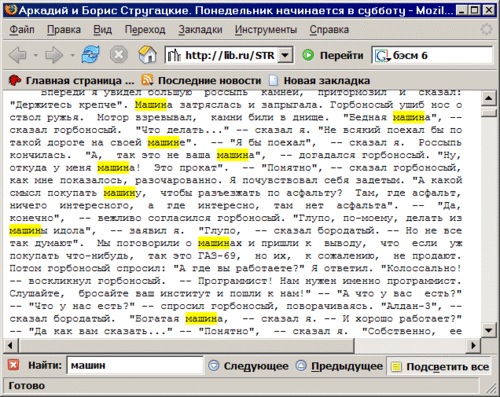Click highlighted word Машина in first line

[154, 105]
